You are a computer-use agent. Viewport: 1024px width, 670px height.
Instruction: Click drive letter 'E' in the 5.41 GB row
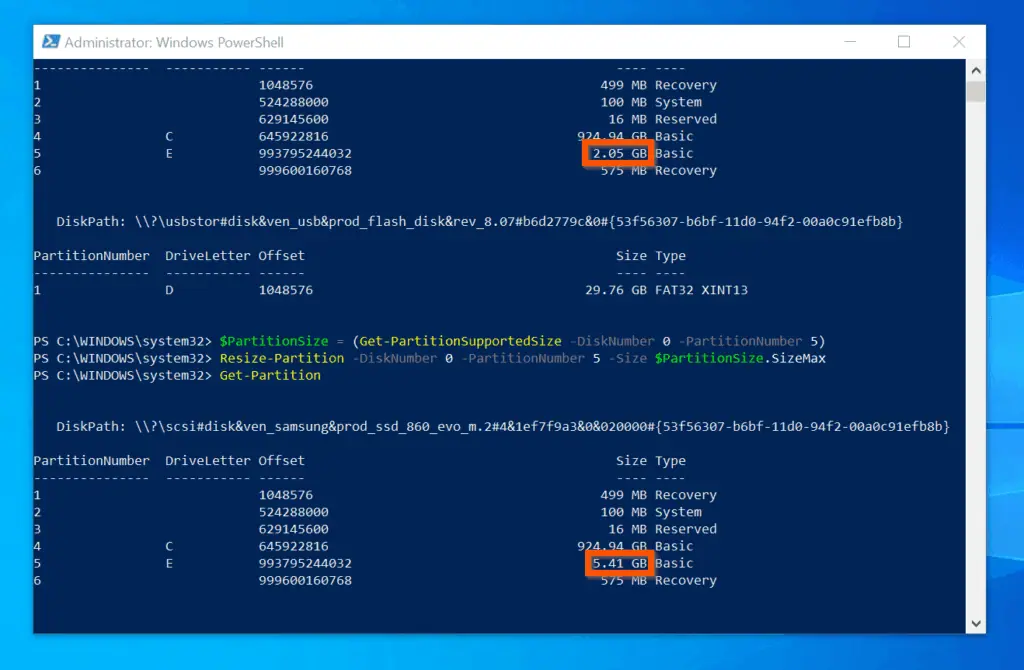pyautogui.click(x=169, y=564)
